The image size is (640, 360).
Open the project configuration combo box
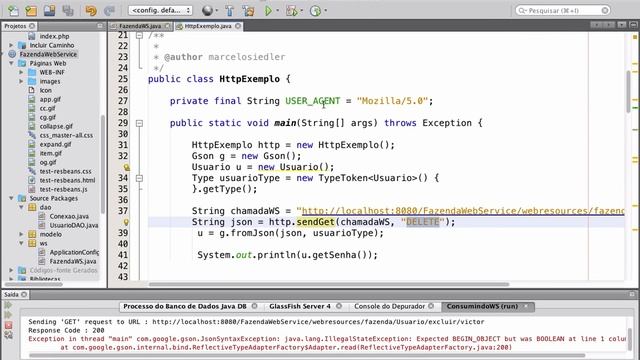(160, 10)
